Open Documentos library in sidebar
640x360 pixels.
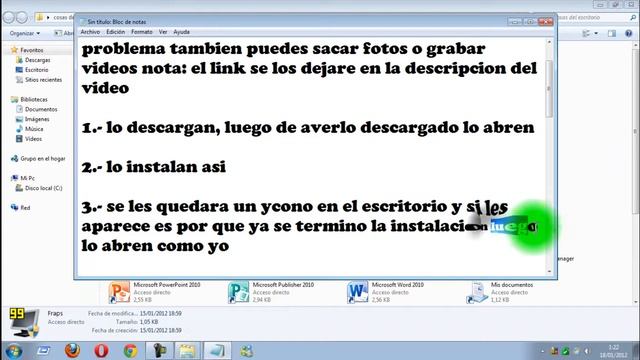pos(41,109)
